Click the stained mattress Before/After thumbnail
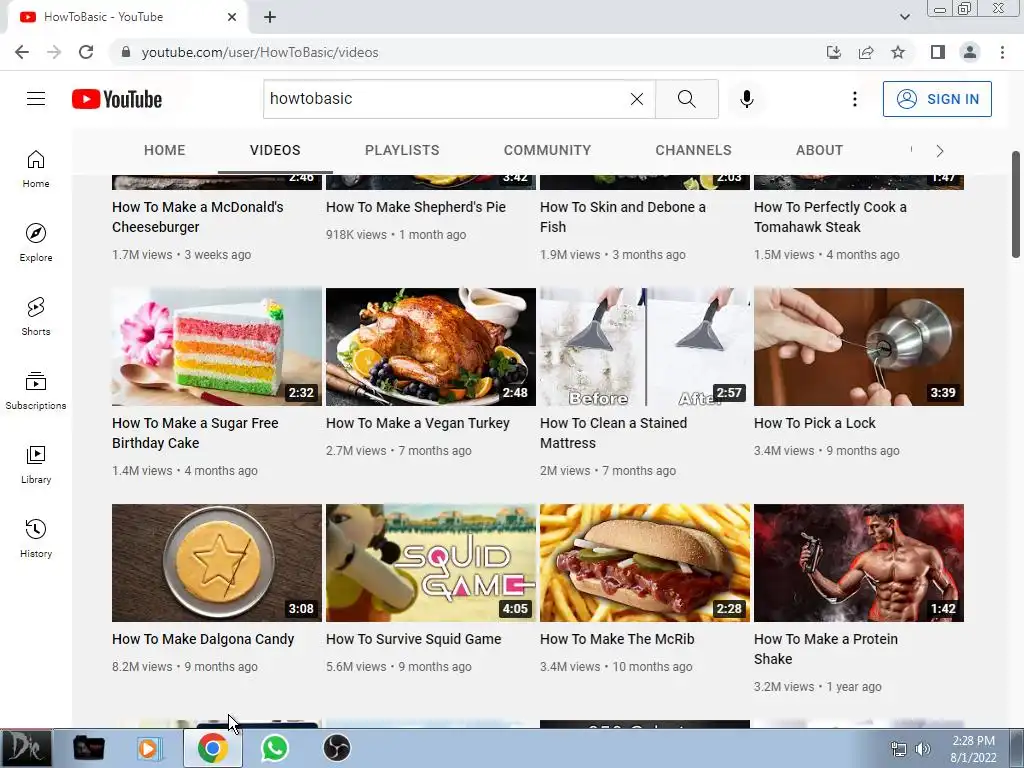 point(645,347)
